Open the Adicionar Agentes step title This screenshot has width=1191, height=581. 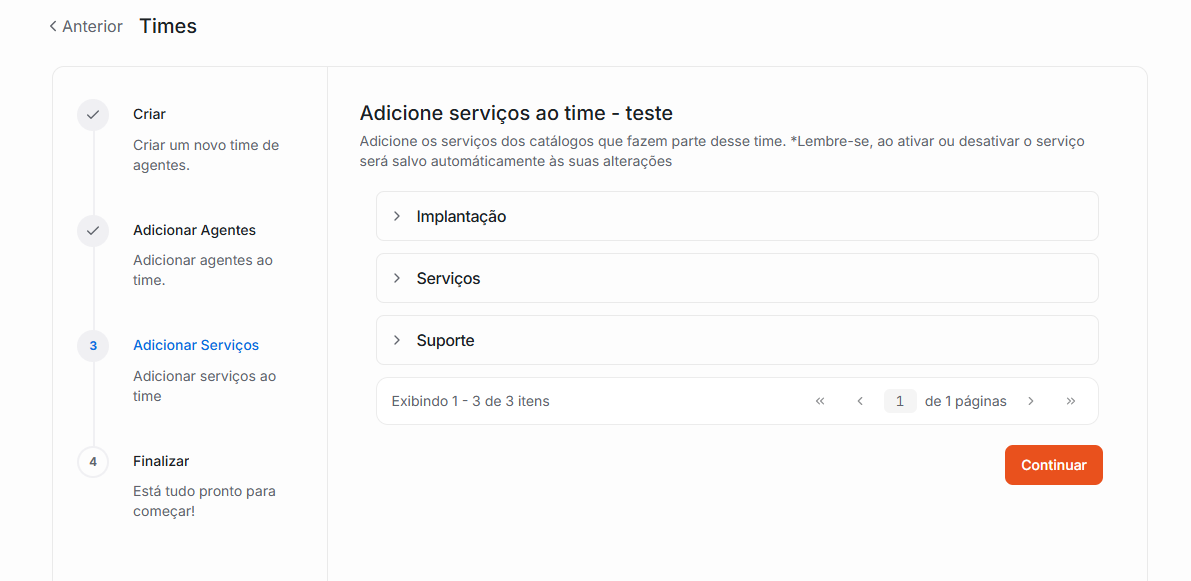click(x=194, y=230)
